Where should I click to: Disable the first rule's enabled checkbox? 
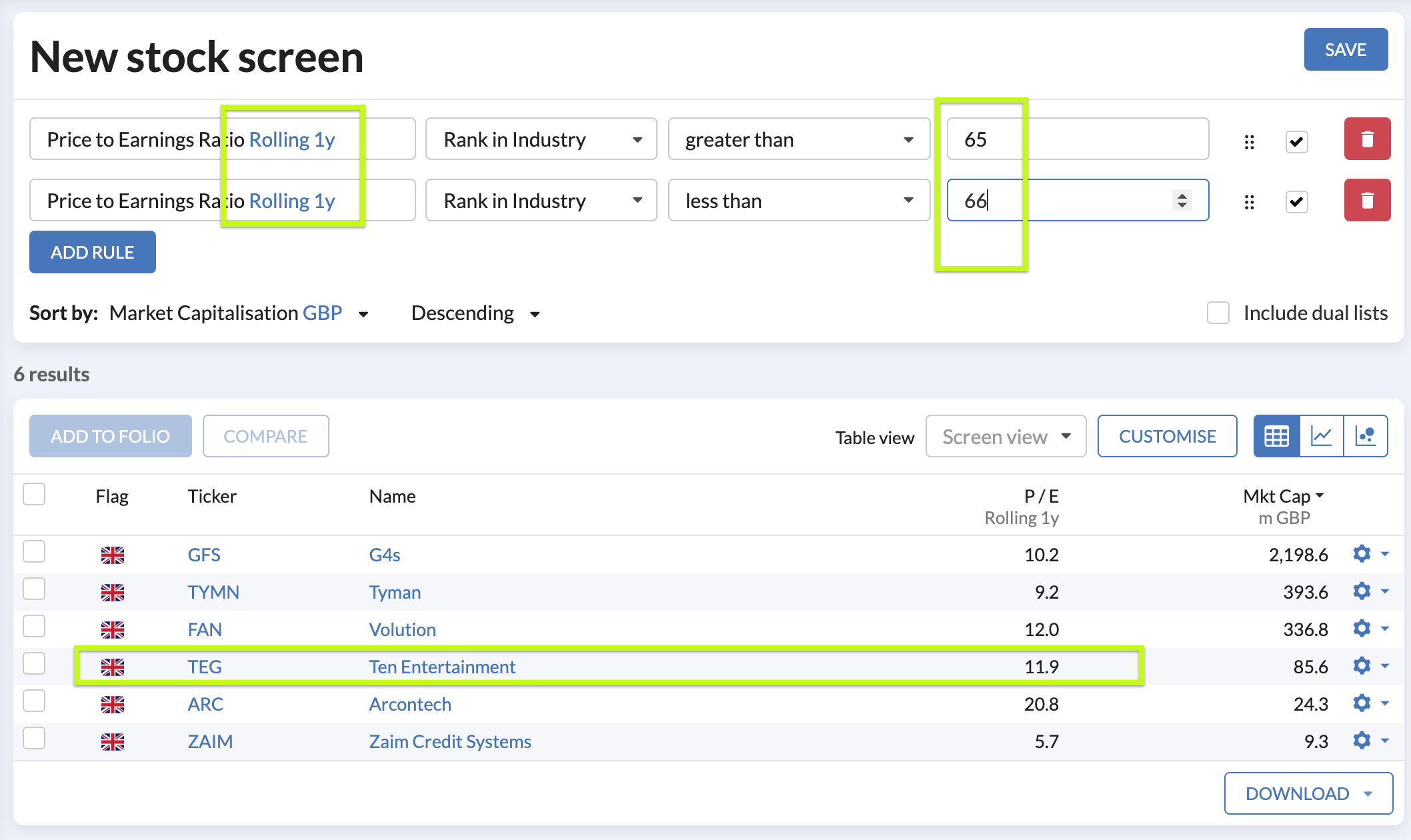(1296, 141)
